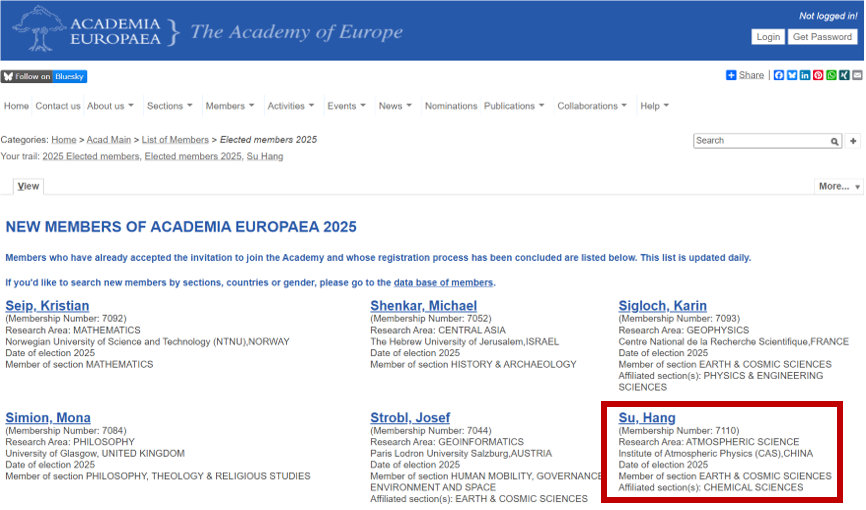Select the View tab
Screen dimensions: 866x510
[x=28, y=186]
